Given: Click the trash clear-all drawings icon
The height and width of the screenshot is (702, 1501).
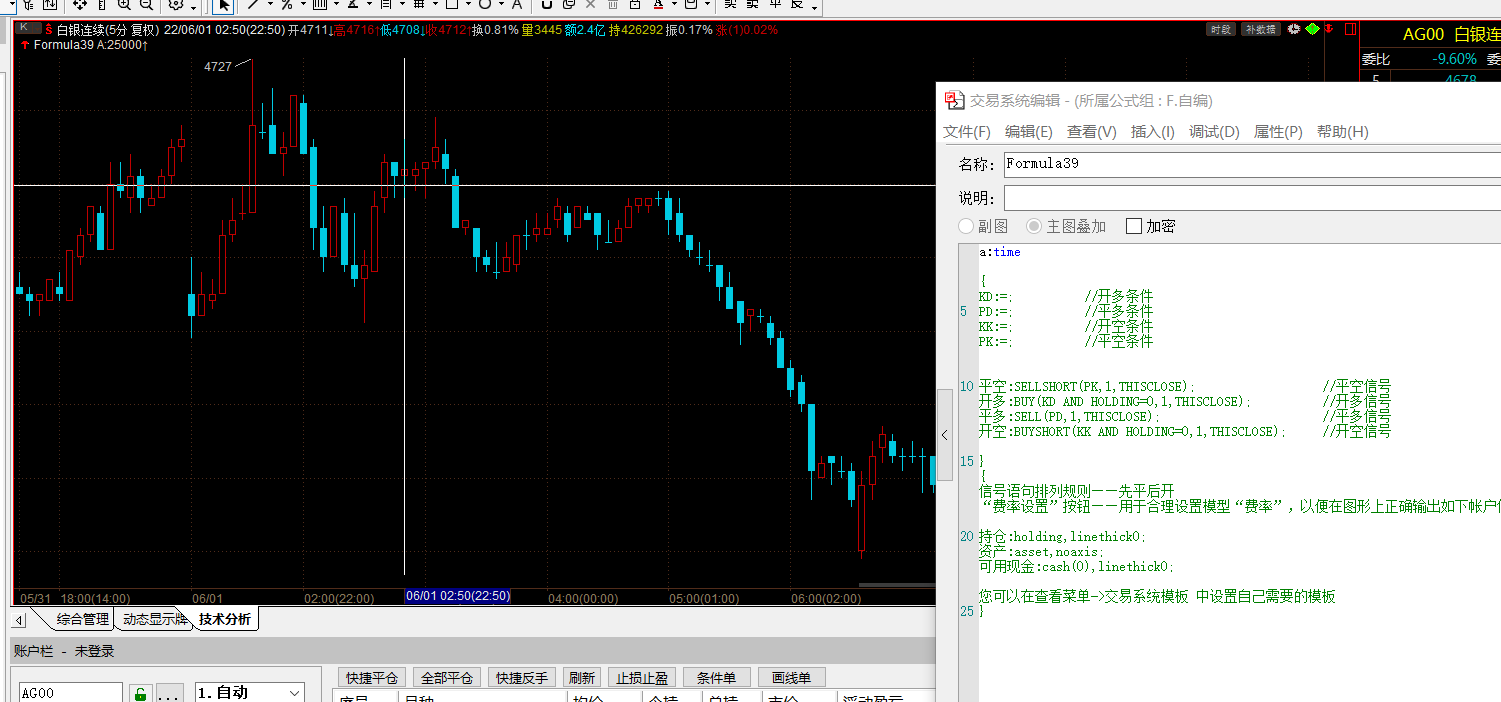Looking at the screenshot, I should (x=613, y=5).
